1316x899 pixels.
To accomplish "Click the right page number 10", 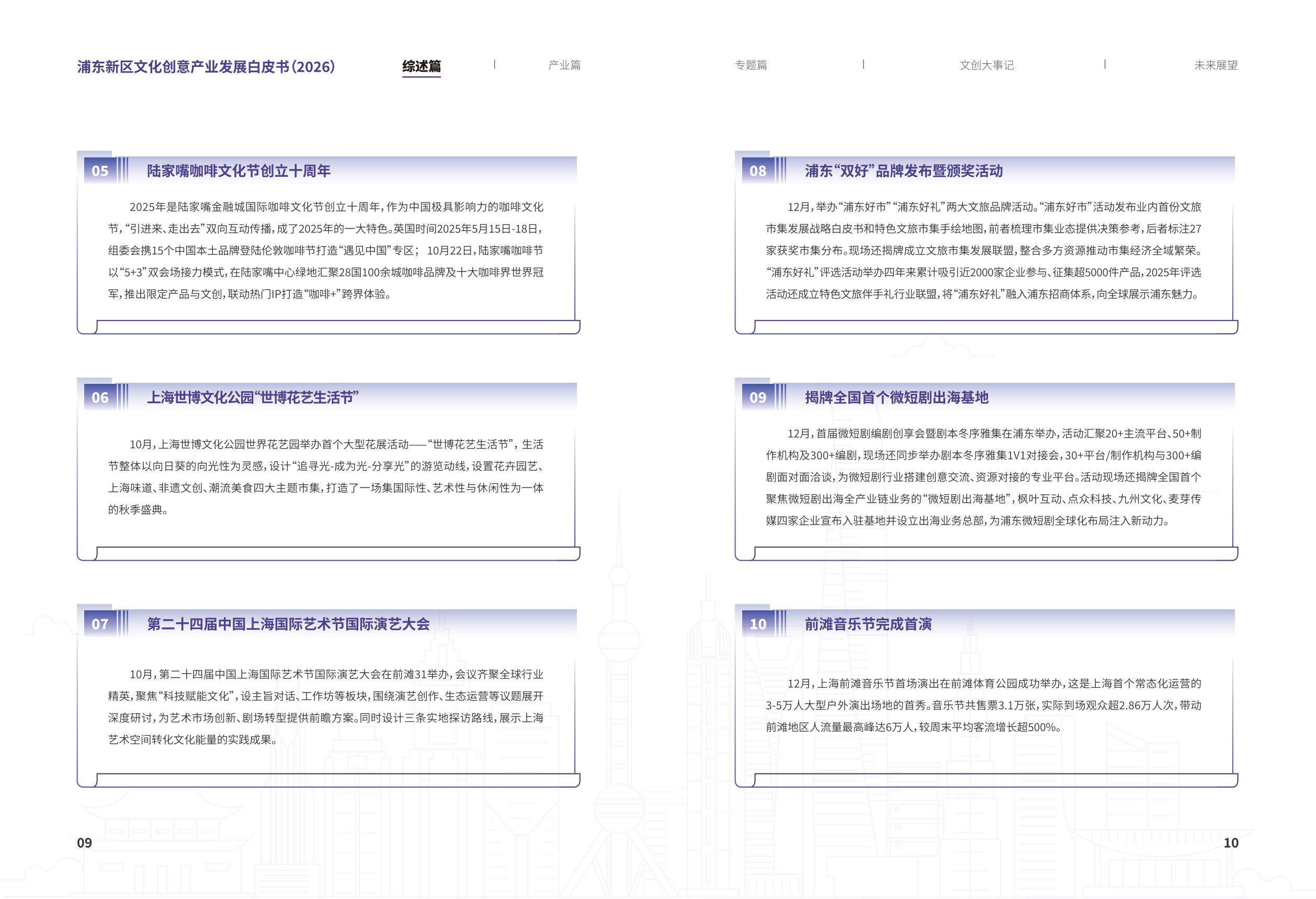I will 1231,843.
